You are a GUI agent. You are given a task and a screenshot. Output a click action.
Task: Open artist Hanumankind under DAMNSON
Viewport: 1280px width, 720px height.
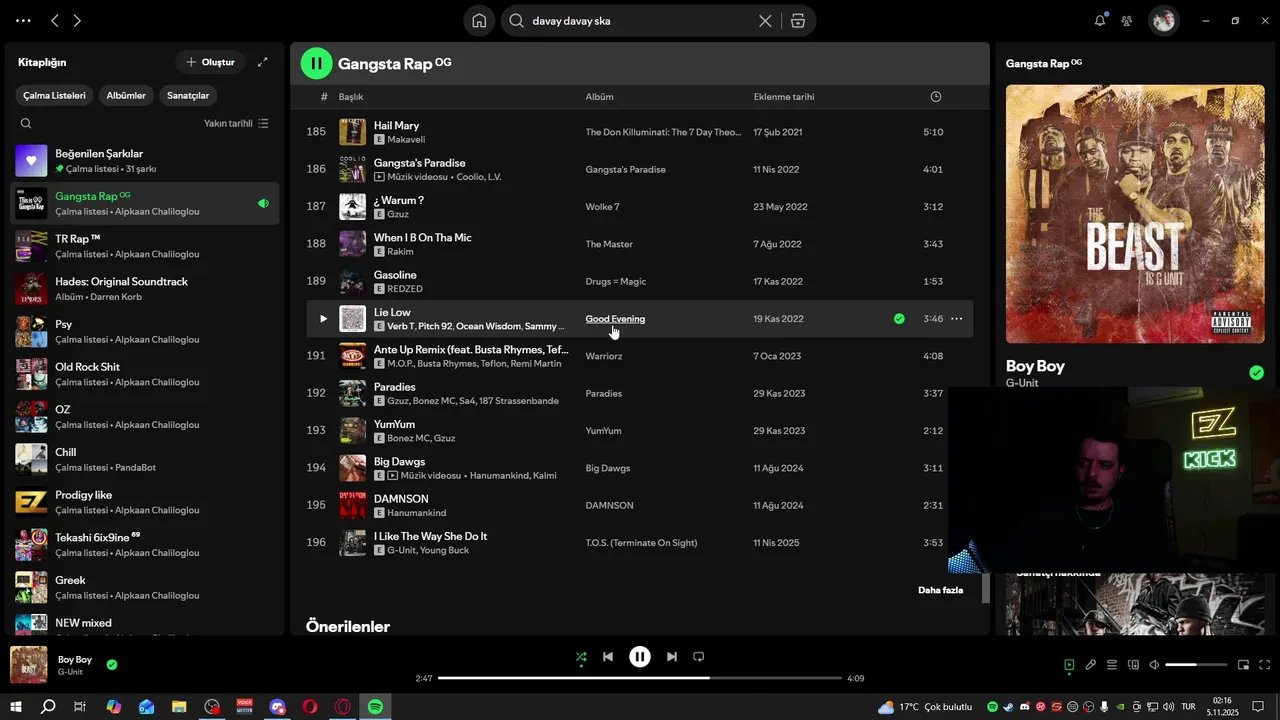(x=417, y=513)
